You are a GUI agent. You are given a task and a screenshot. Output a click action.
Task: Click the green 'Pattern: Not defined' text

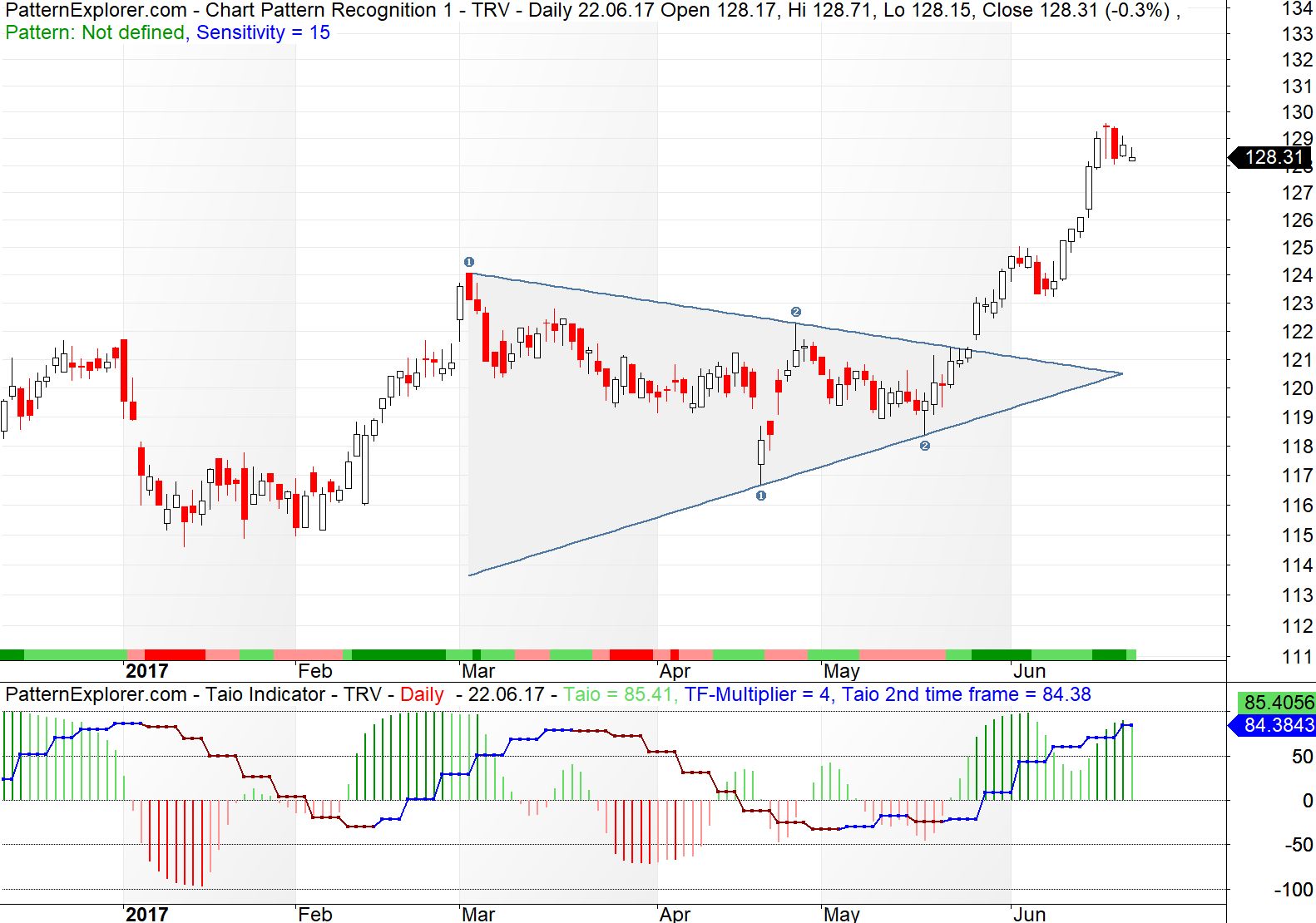[95, 32]
